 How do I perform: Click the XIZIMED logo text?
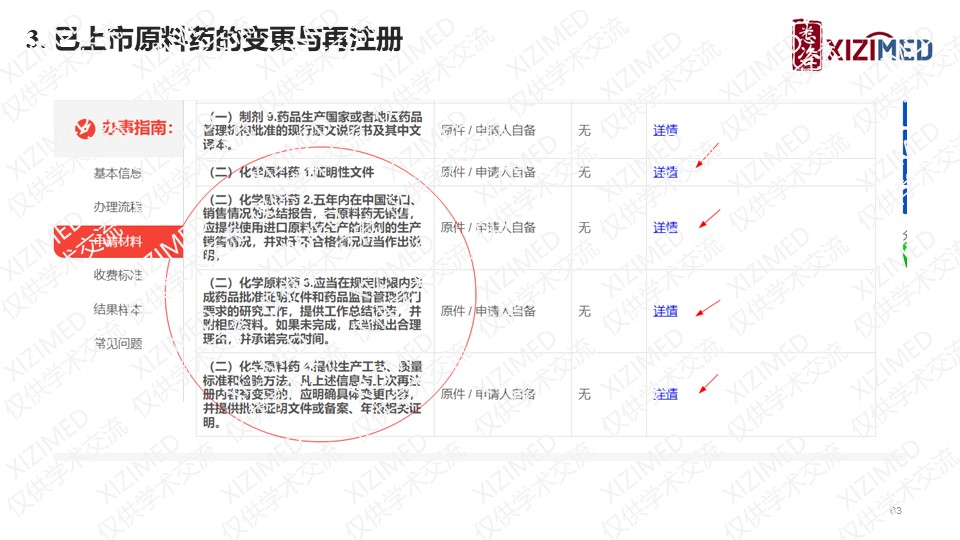tap(882, 49)
